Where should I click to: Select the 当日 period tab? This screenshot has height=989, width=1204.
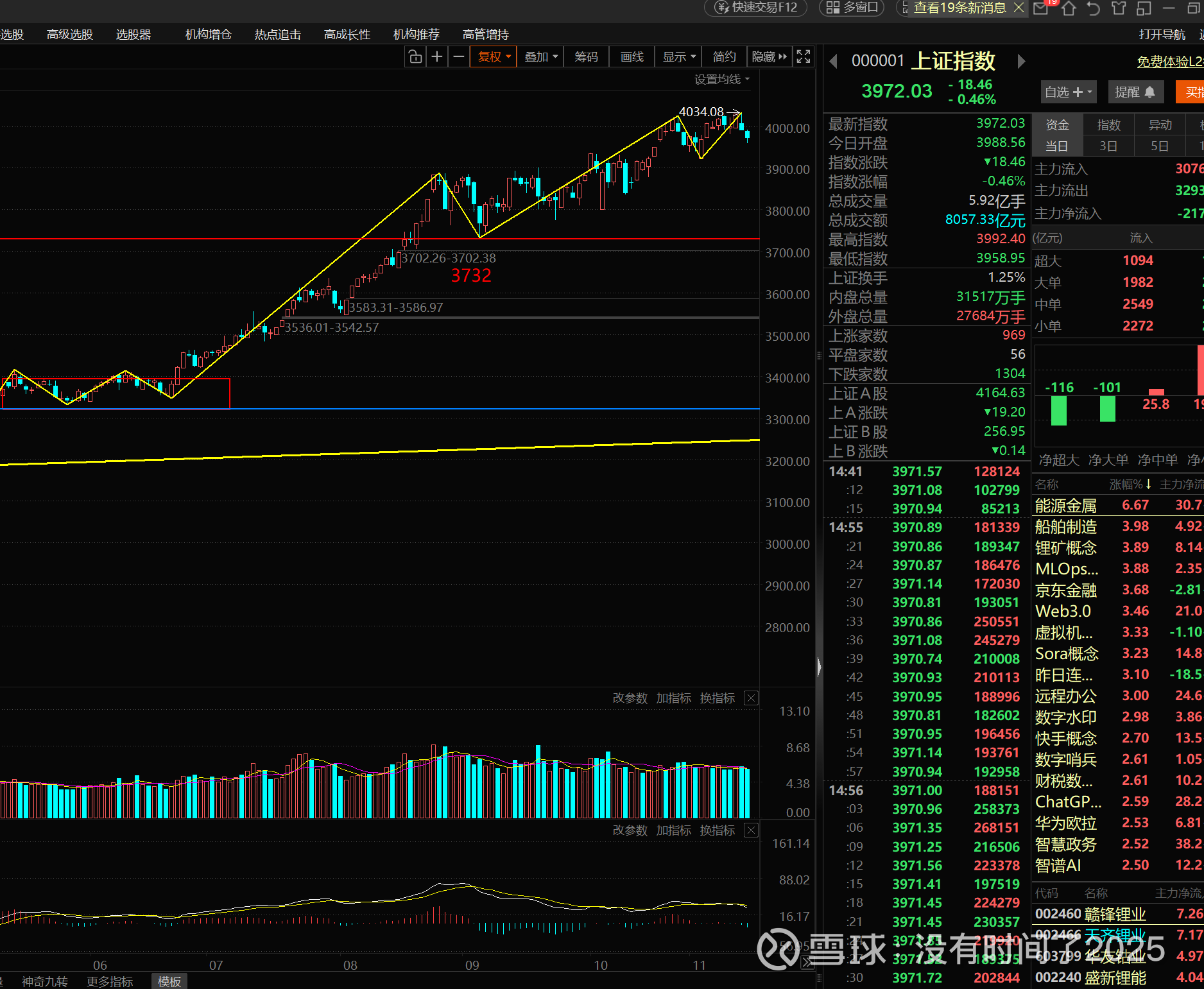click(1057, 146)
